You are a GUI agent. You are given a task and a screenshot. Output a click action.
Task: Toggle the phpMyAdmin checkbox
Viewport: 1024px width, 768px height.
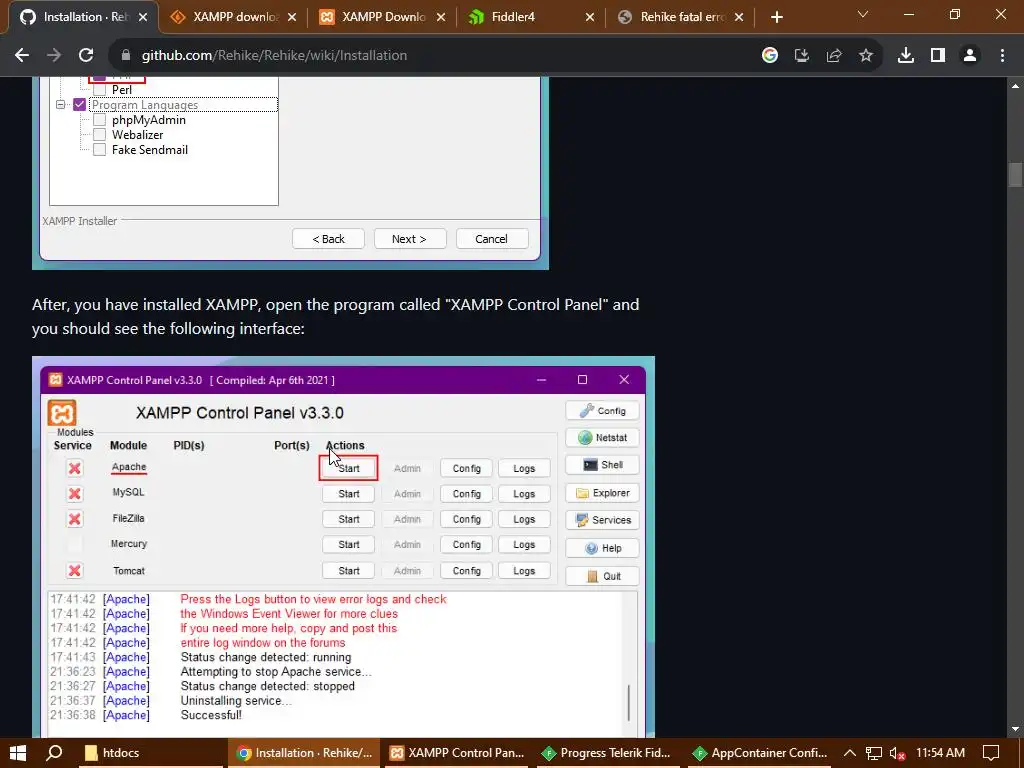(99, 120)
